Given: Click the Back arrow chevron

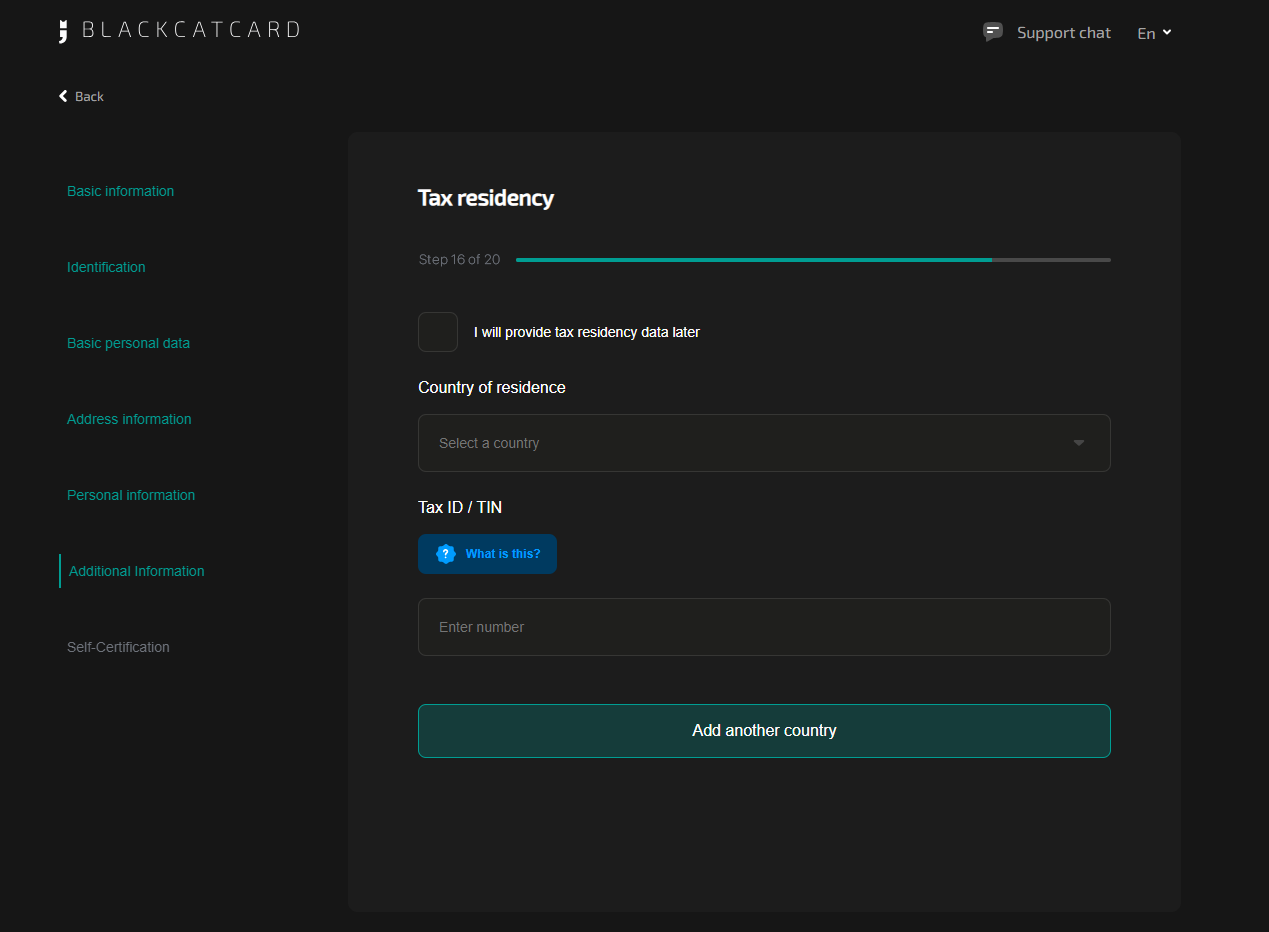Looking at the screenshot, I should 63,96.
